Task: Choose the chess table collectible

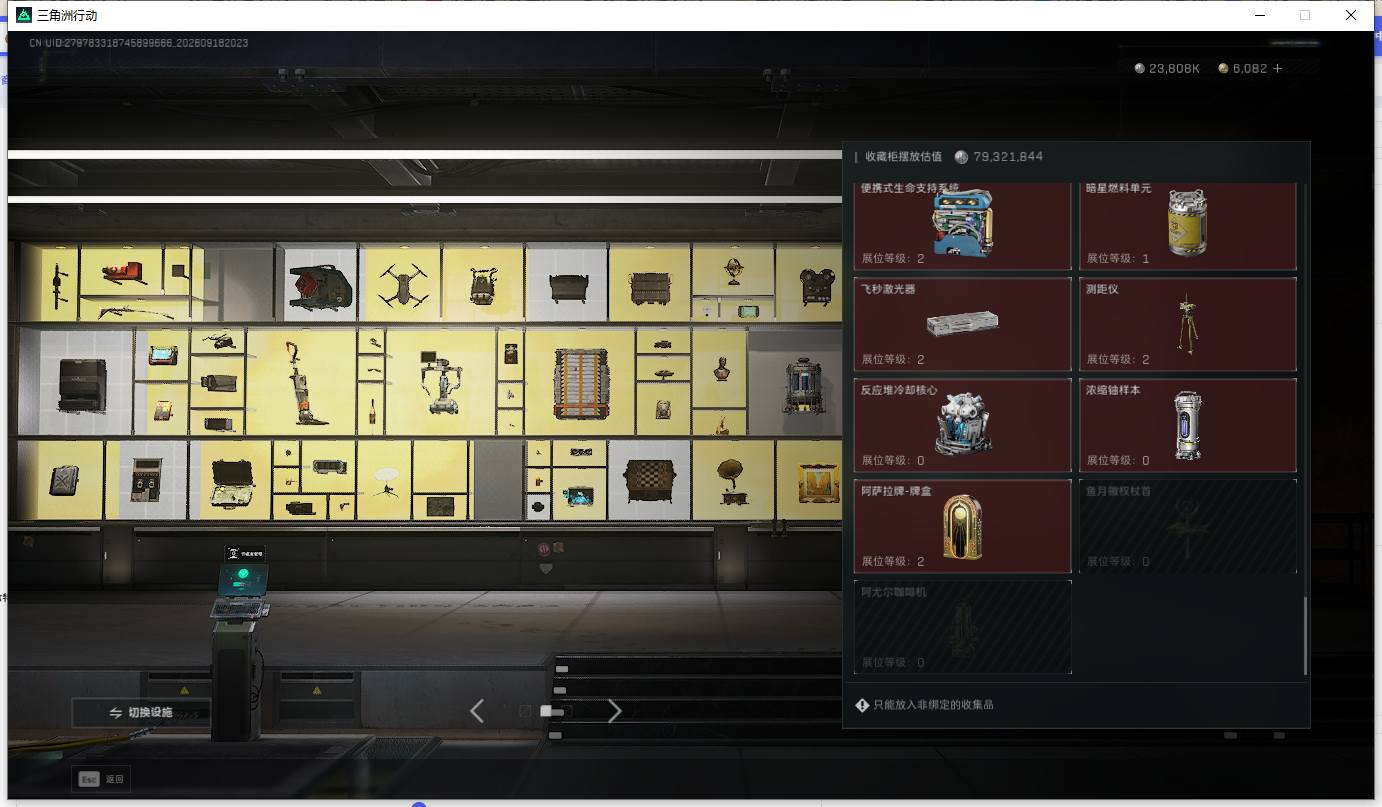Action: tap(650, 481)
